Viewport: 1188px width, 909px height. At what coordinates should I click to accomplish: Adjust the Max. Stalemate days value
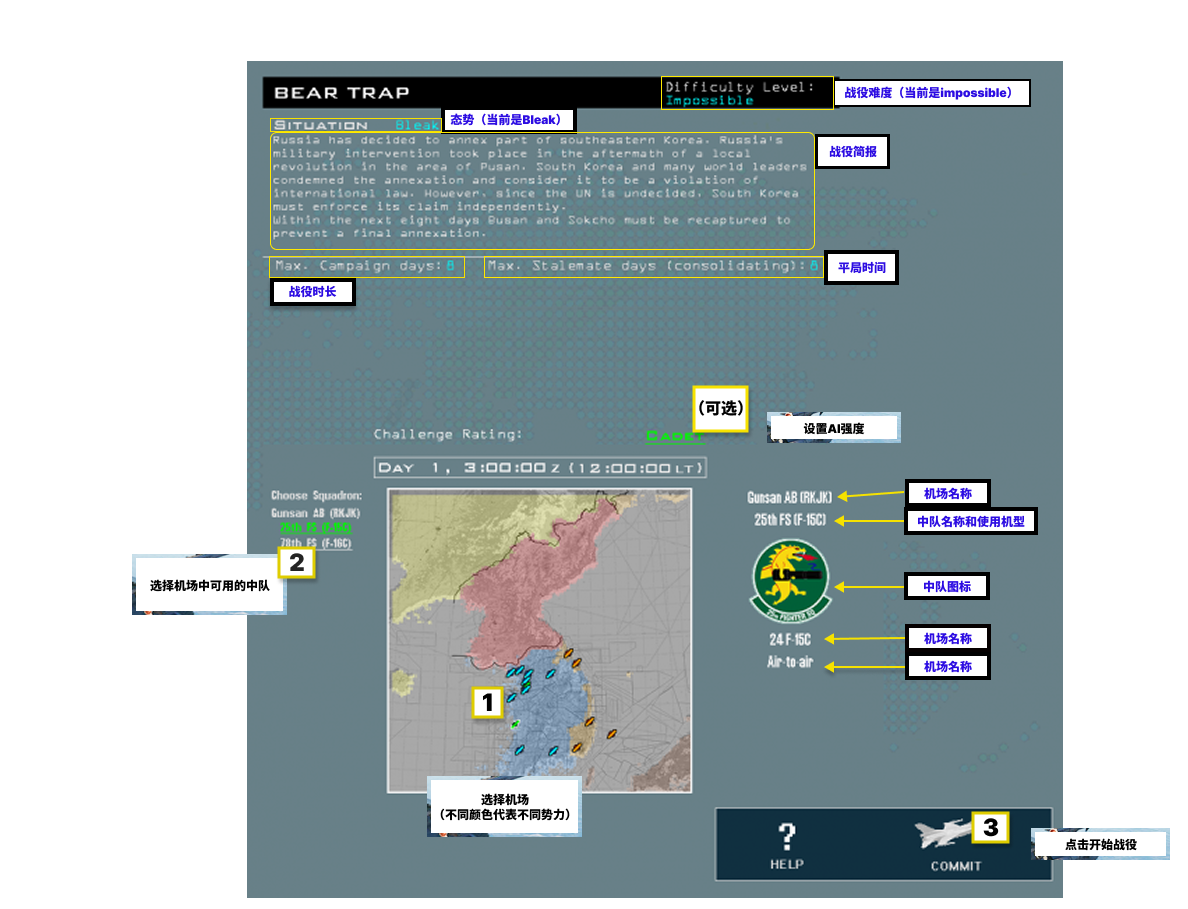pyautogui.click(x=814, y=266)
